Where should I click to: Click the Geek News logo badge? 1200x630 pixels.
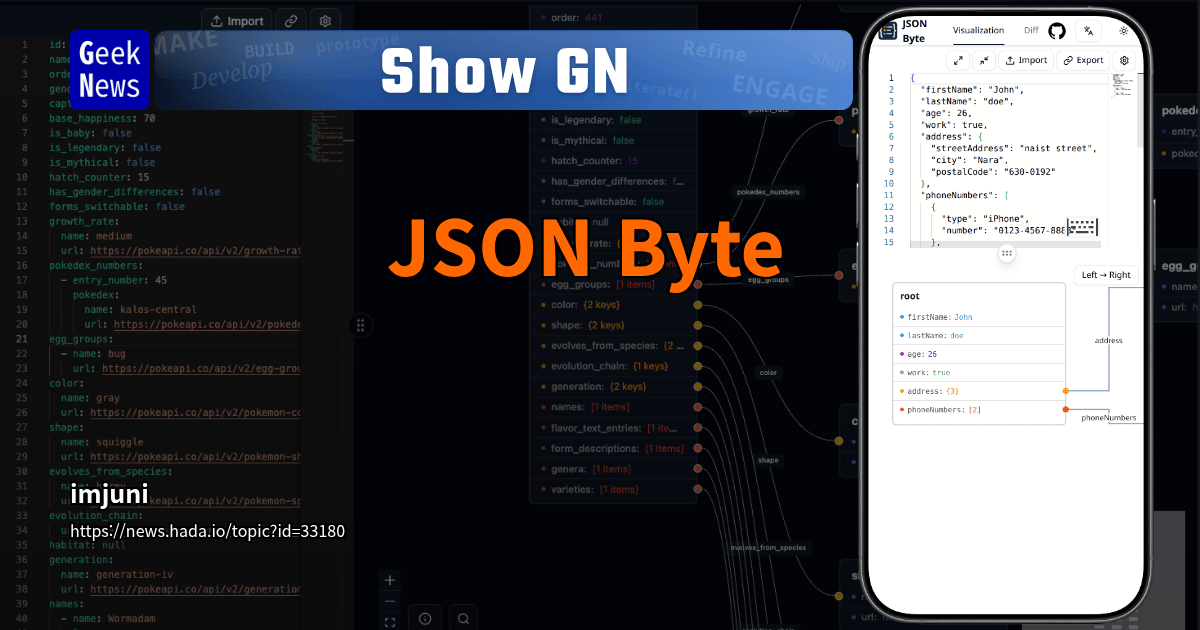110,70
